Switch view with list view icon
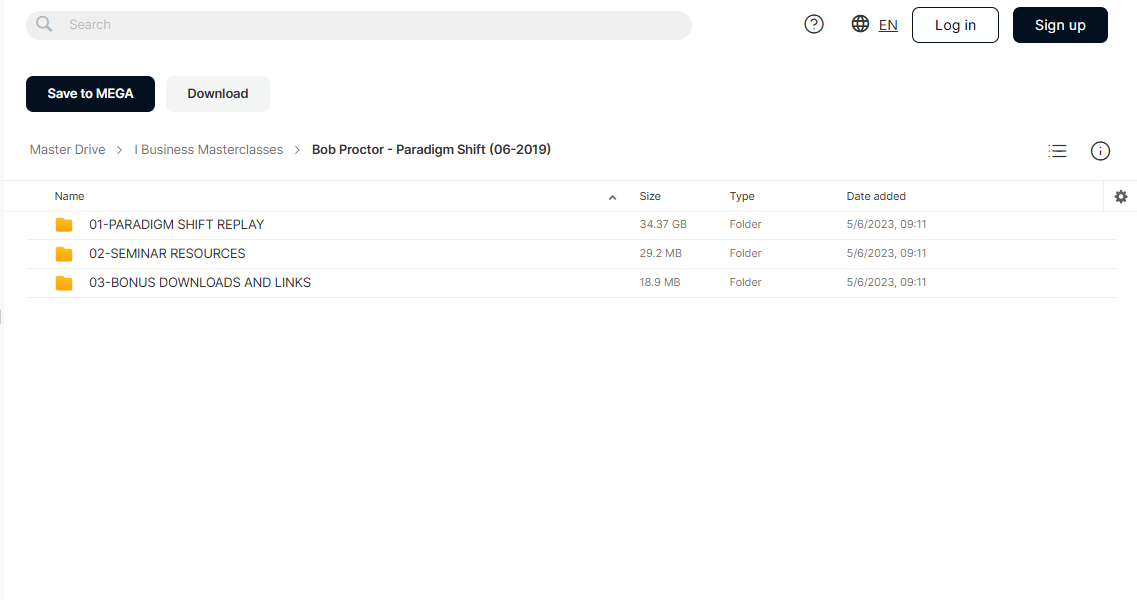Viewport: 1137px width, 600px height. coord(1057,151)
